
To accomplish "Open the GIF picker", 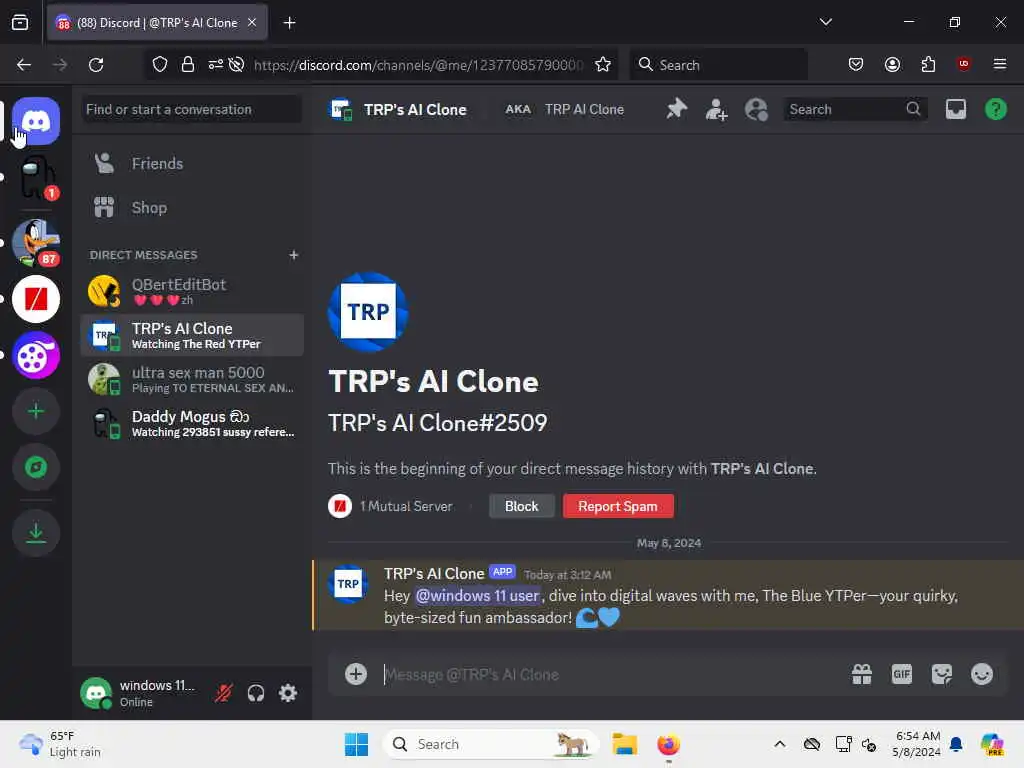I will pyautogui.click(x=902, y=674).
